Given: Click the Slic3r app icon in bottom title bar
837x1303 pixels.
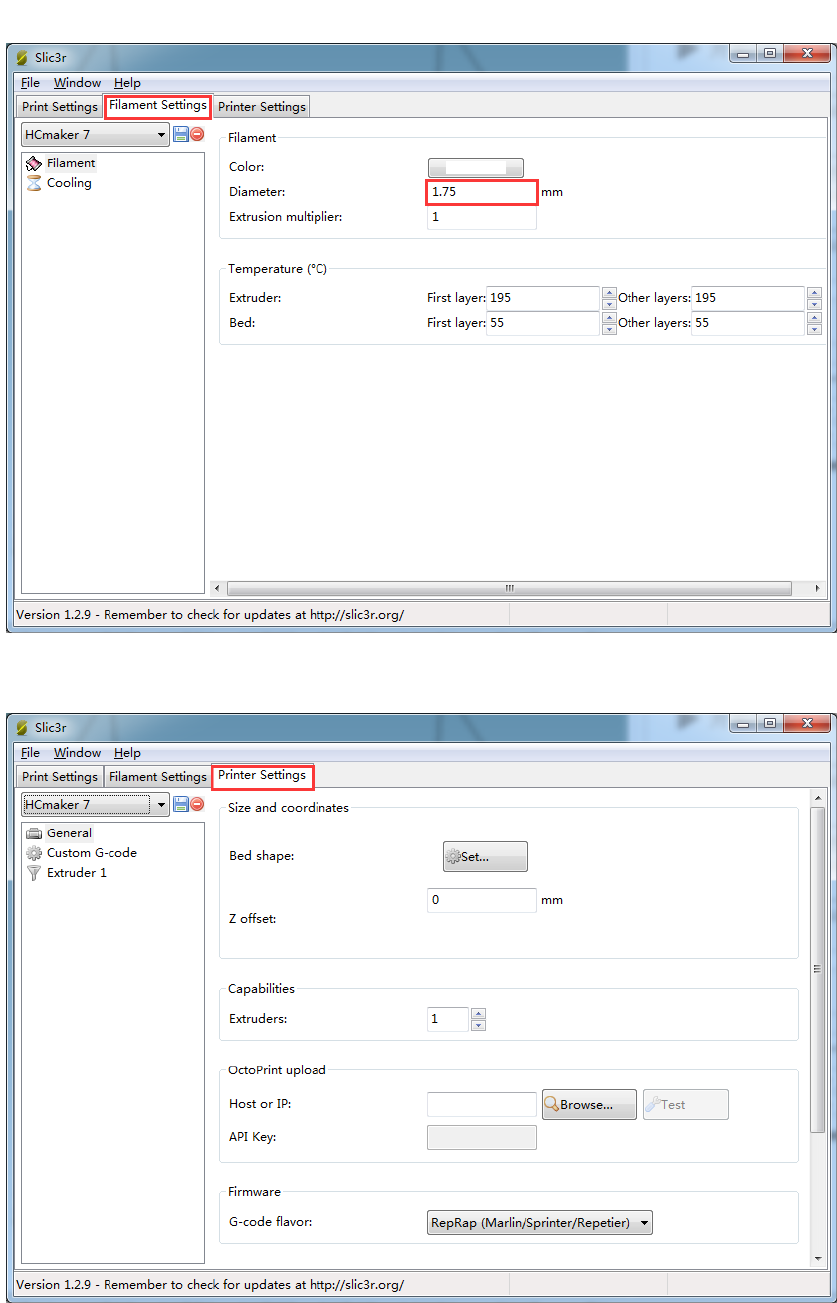Looking at the screenshot, I should [22, 728].
